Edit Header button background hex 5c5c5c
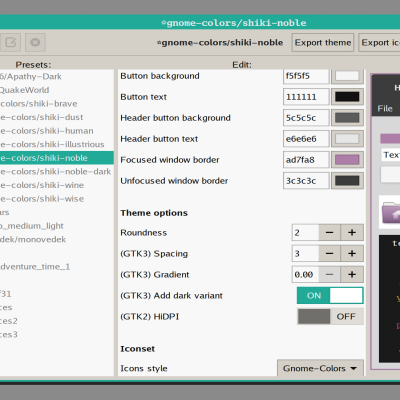The height and width of the screenshot is (400, 400). [x=306, y=118]
